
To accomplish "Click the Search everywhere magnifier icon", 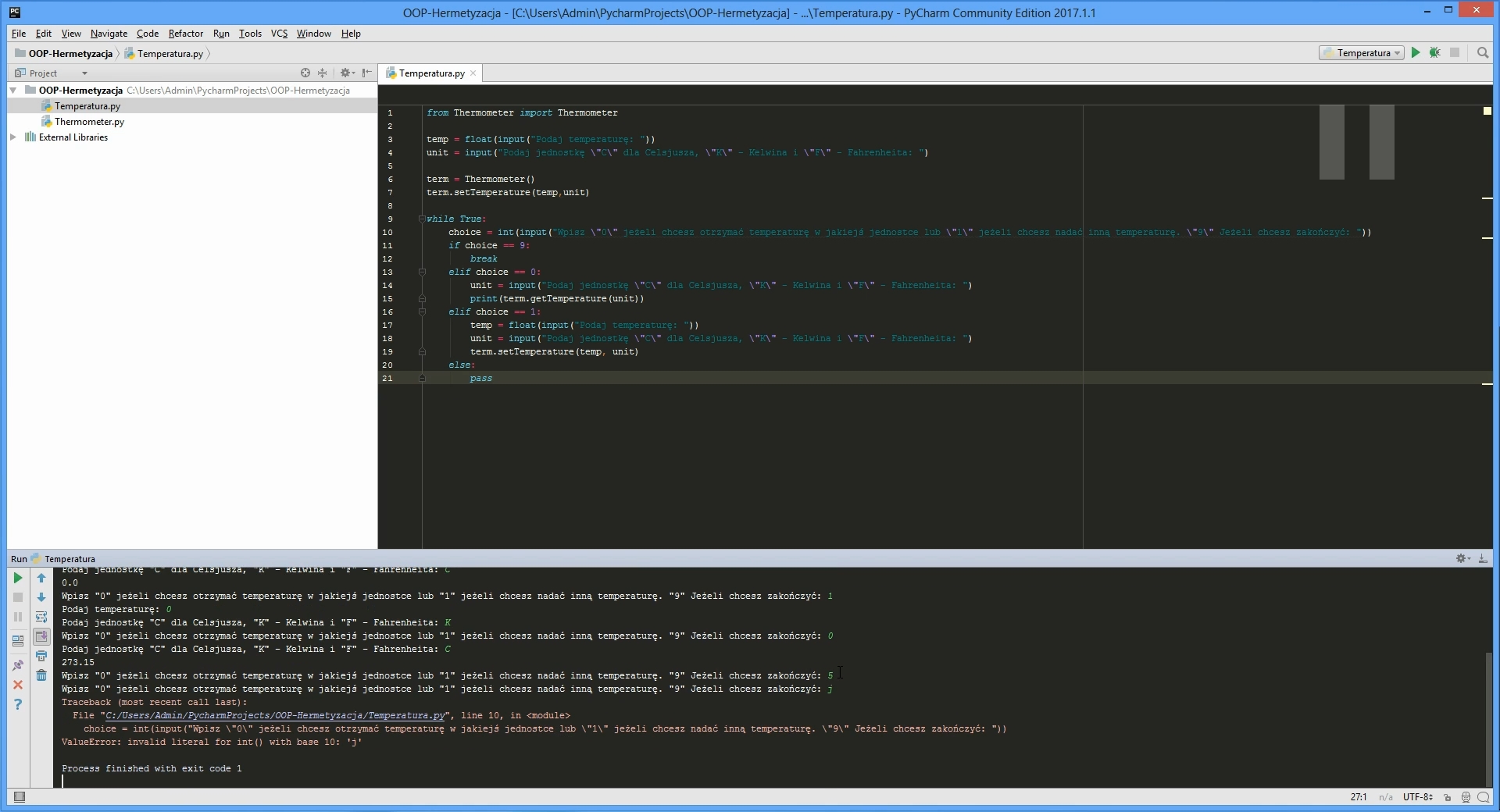I will pos(1483,53).
